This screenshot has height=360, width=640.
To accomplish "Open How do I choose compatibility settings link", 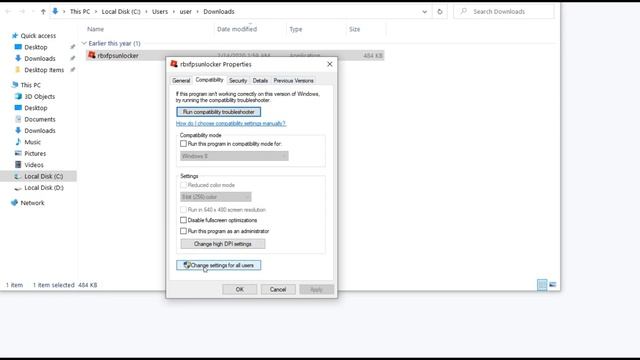I will [231, 123].
